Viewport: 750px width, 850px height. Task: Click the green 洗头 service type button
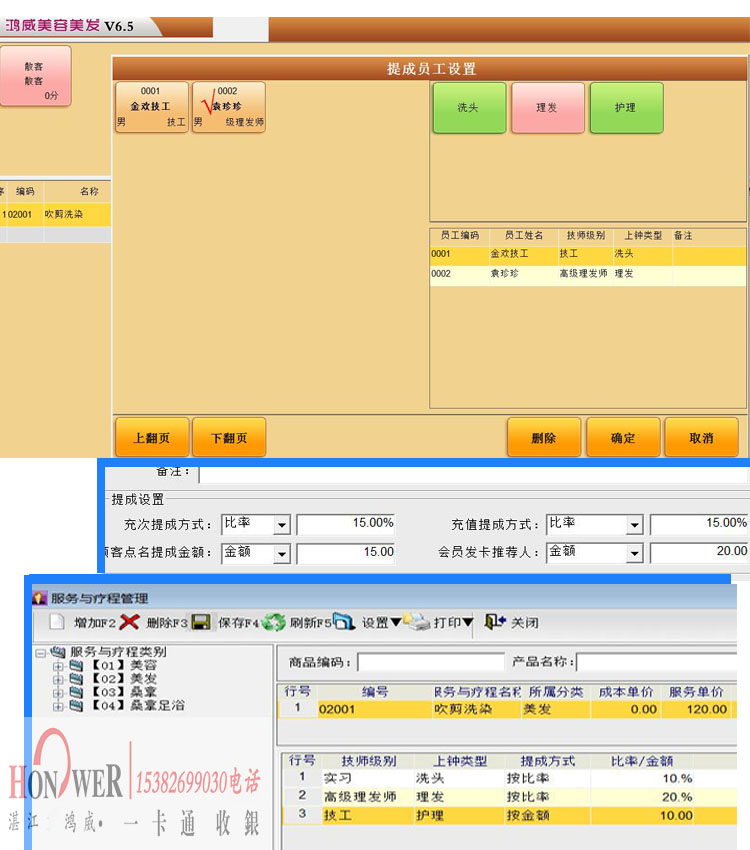click(469, 107)
